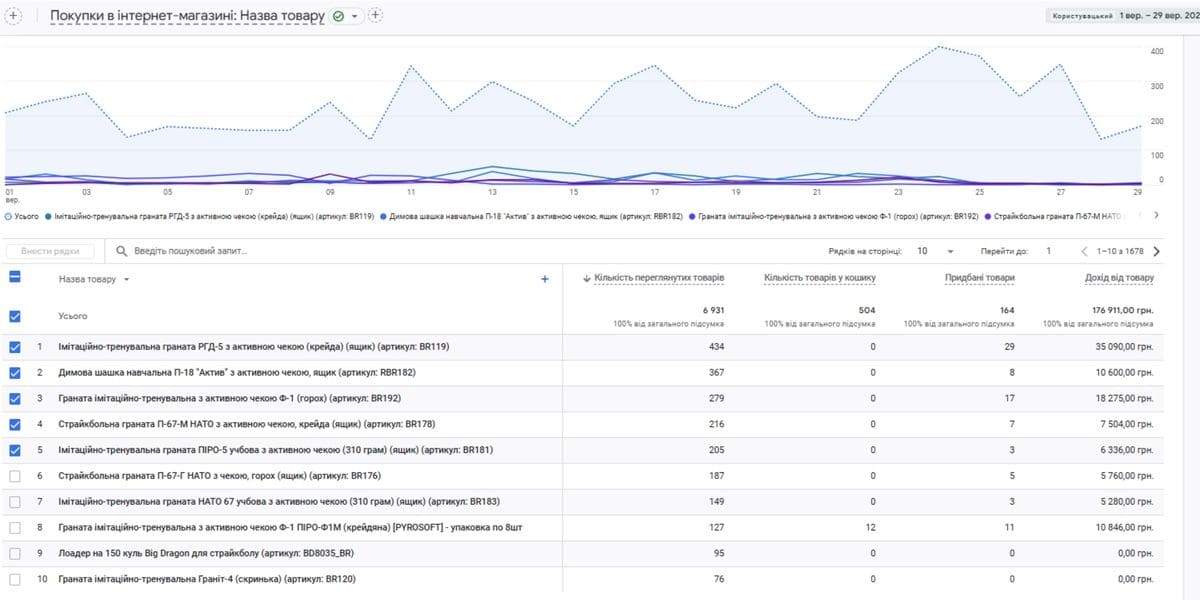This screenshot has width=1200, height=600.
Task: Go to the next page of table rows
Action: (1157, 252)
